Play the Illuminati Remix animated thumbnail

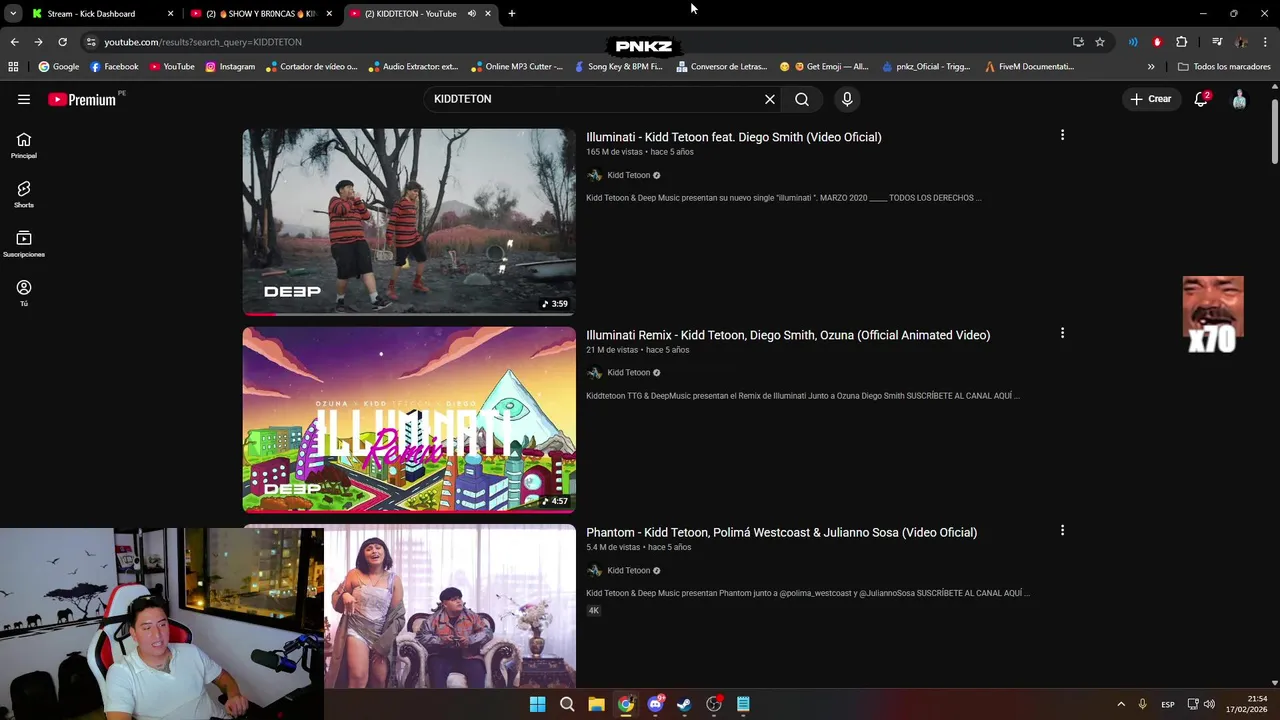[x=409, y=420]
